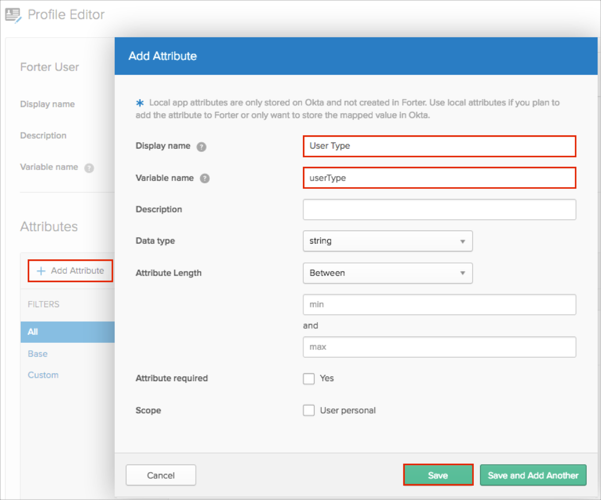This screenshot has height=500, width=601.
Task: Click the empty Description input field
Action: [x=439, y=210]
